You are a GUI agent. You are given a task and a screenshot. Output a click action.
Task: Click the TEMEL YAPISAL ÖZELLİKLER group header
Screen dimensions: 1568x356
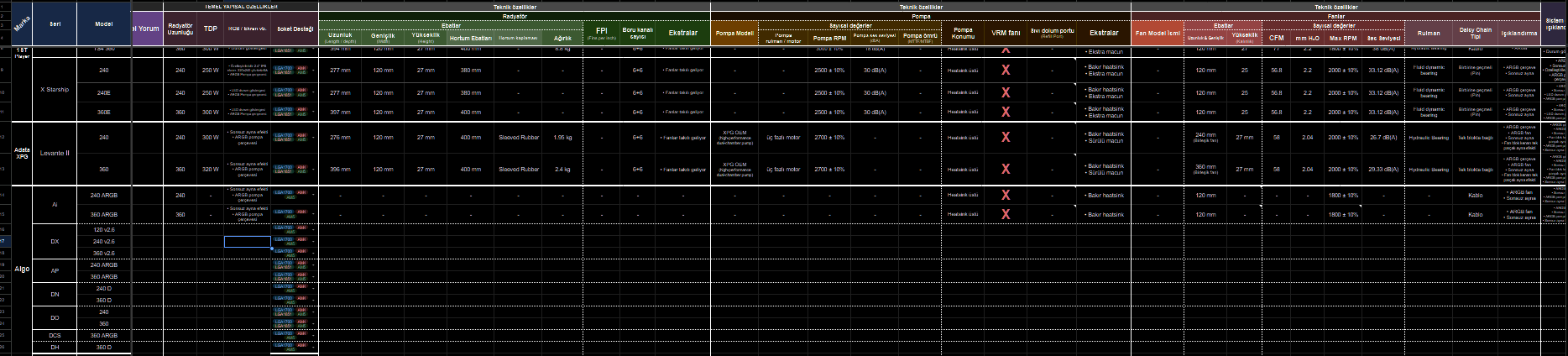[x=241, y=6]
